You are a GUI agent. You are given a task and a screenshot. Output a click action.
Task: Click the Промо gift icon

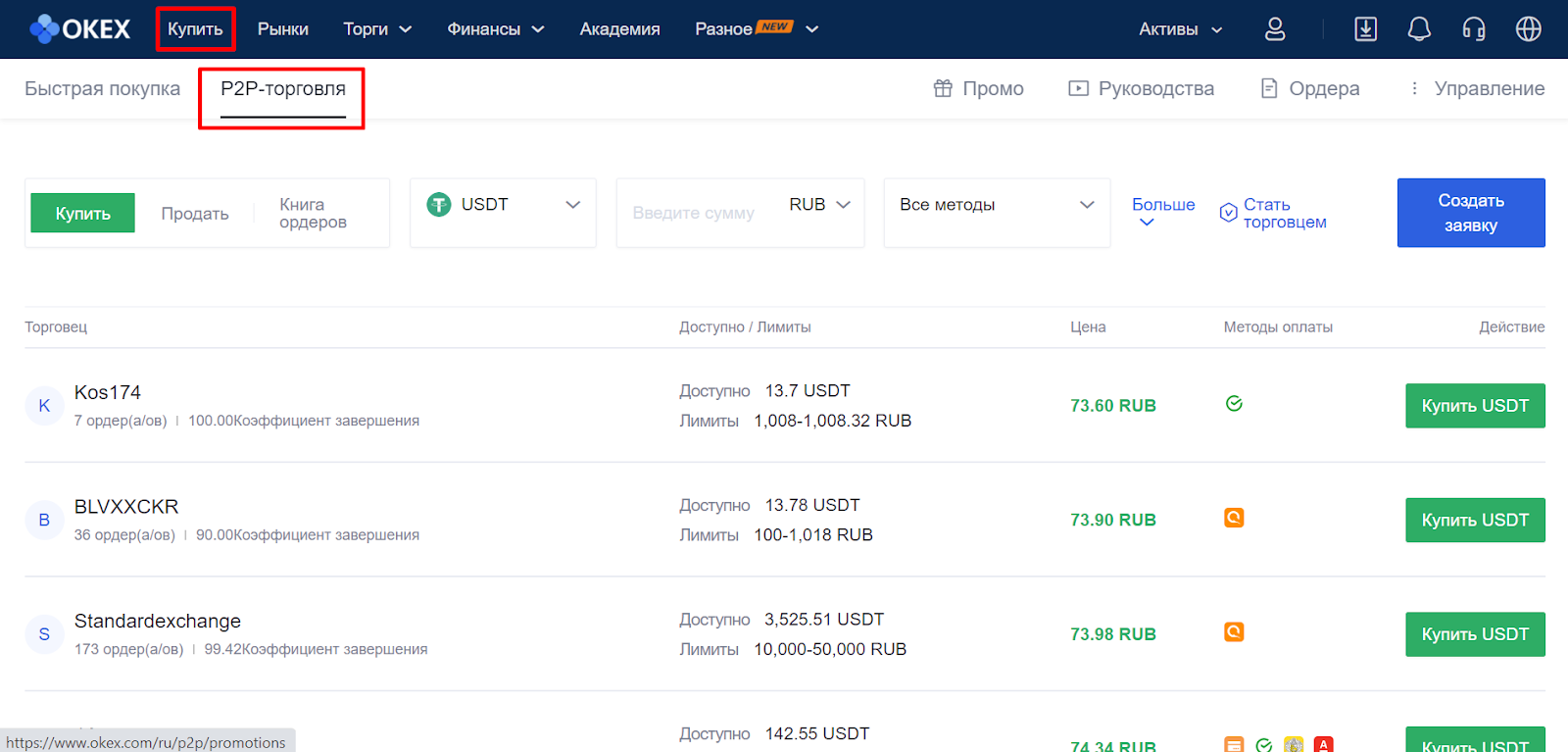click(x=943, y=88)
